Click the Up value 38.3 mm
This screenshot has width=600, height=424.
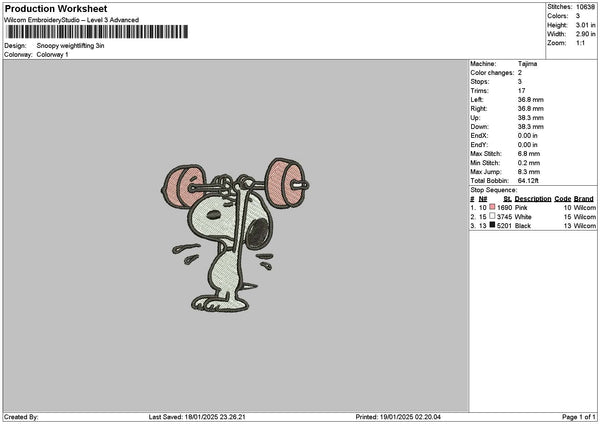pyautogui.click(x=530, y=118)
